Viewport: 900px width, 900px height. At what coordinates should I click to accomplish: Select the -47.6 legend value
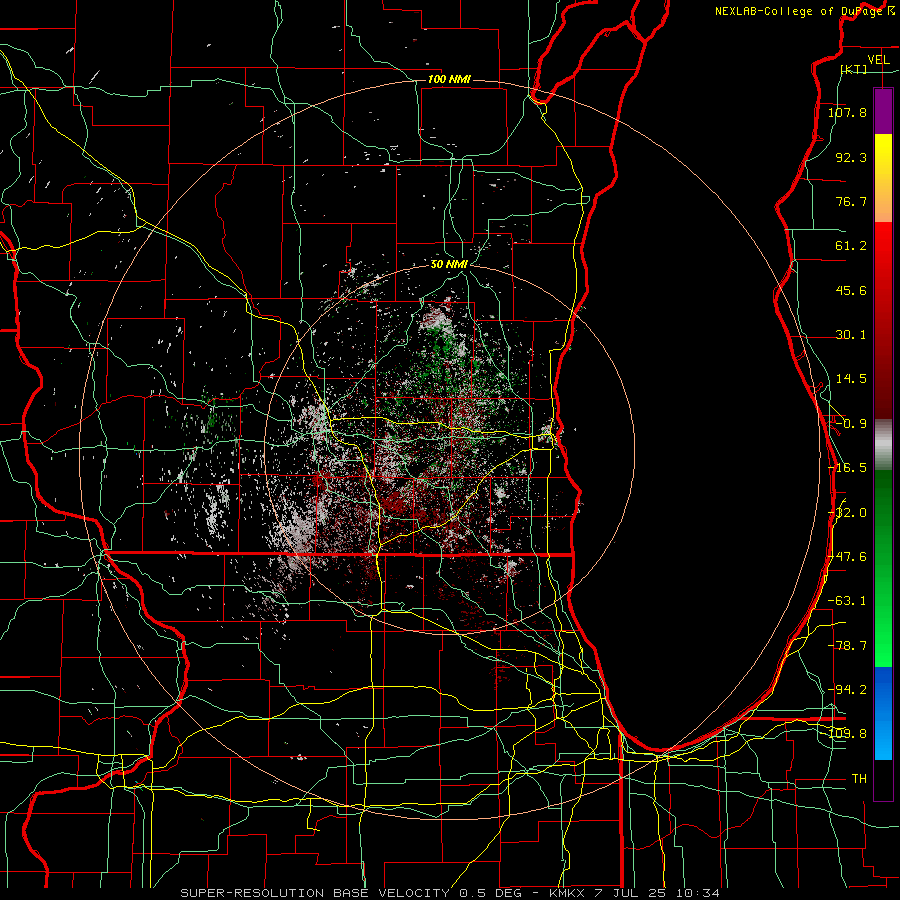[x=847, y=557]
